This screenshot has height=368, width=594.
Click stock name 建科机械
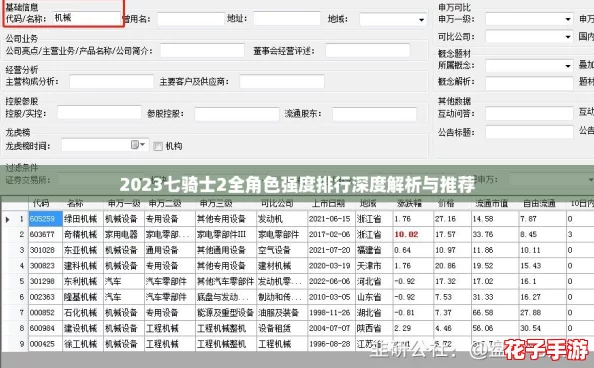click(80, 266)
